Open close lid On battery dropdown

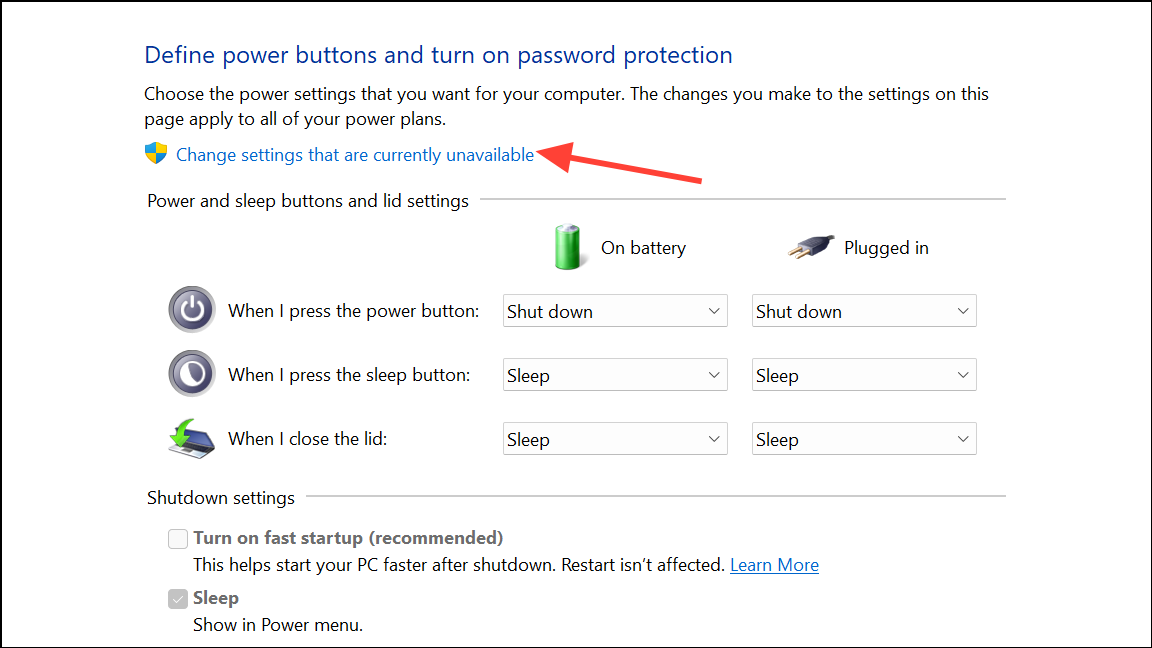point(615,439)
